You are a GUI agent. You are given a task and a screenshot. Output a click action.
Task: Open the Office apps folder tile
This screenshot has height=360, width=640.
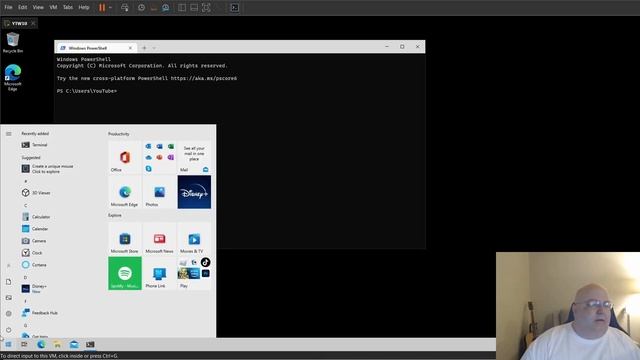point(160,157)
